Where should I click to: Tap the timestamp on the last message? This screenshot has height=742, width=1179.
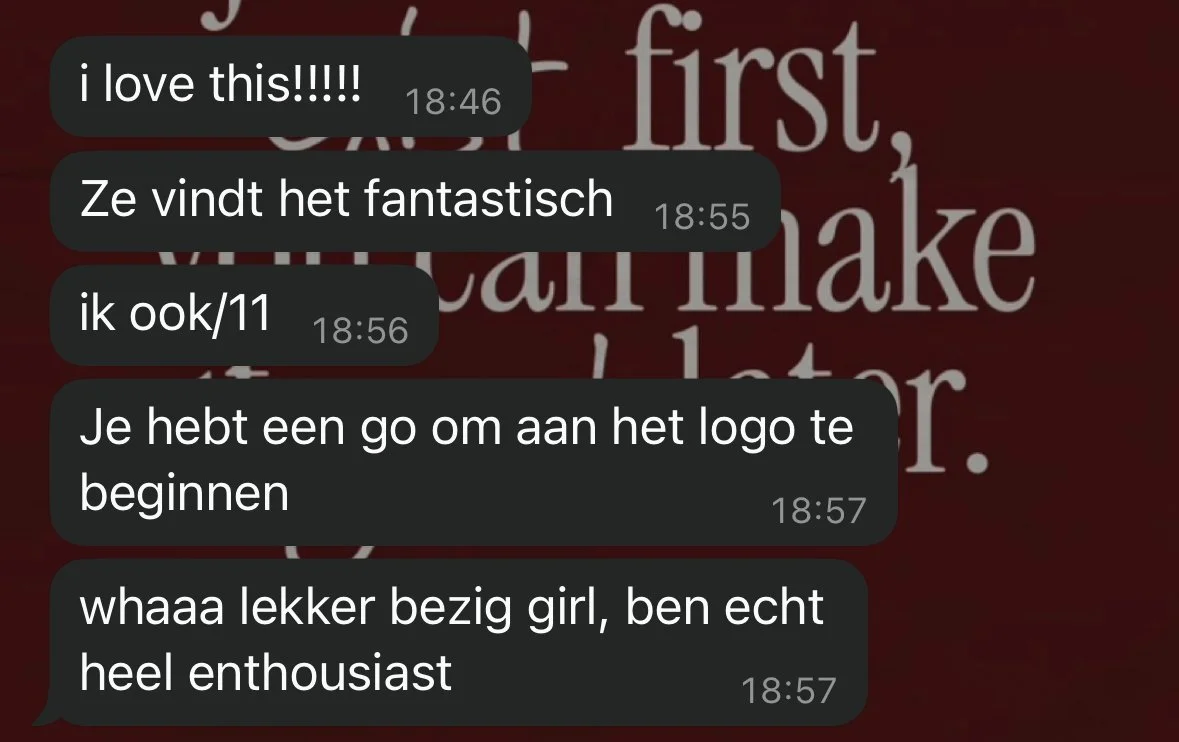(x=789, y=690)
